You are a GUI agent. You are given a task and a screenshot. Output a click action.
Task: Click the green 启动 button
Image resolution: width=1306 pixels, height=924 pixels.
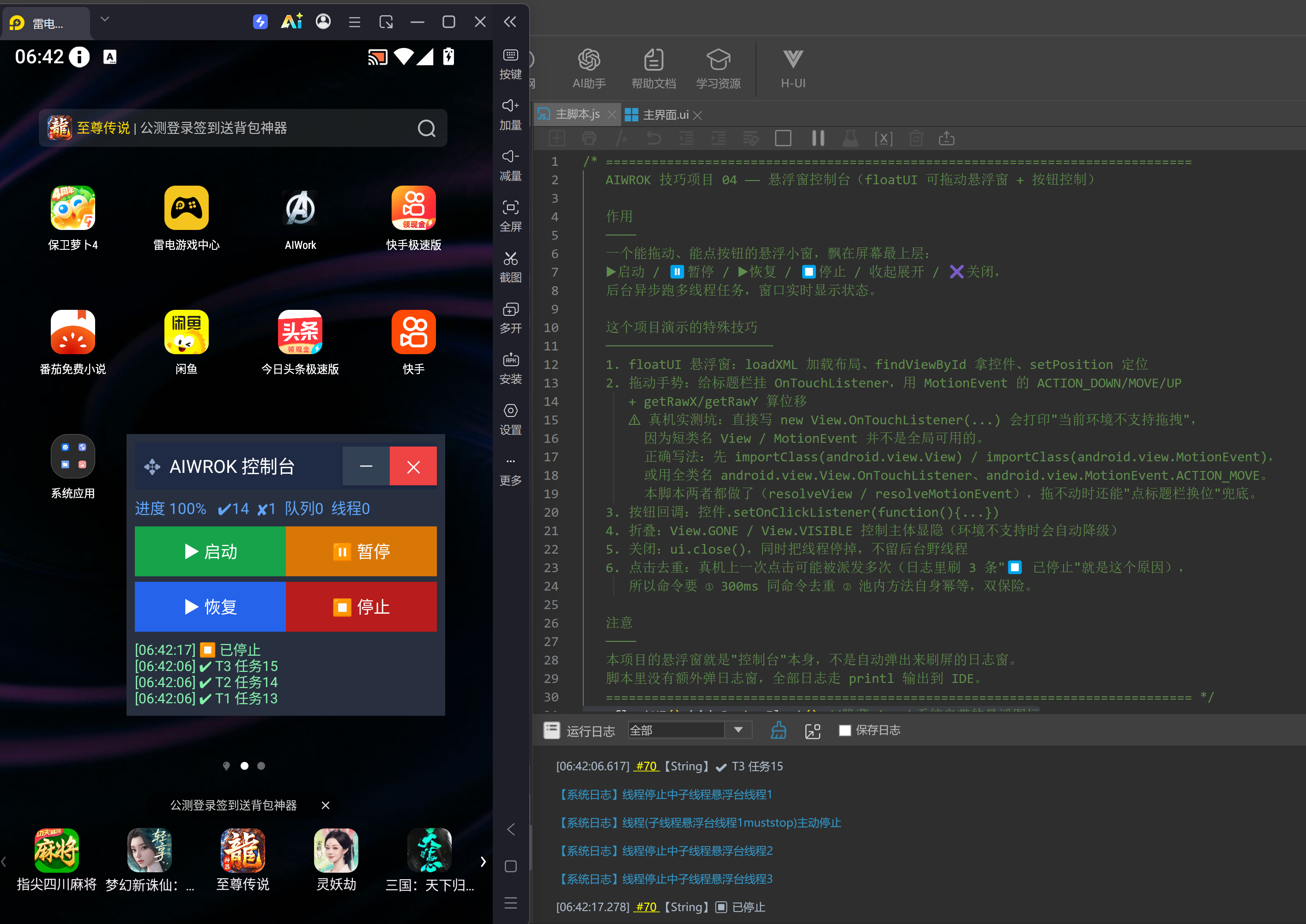pos(210,551)
